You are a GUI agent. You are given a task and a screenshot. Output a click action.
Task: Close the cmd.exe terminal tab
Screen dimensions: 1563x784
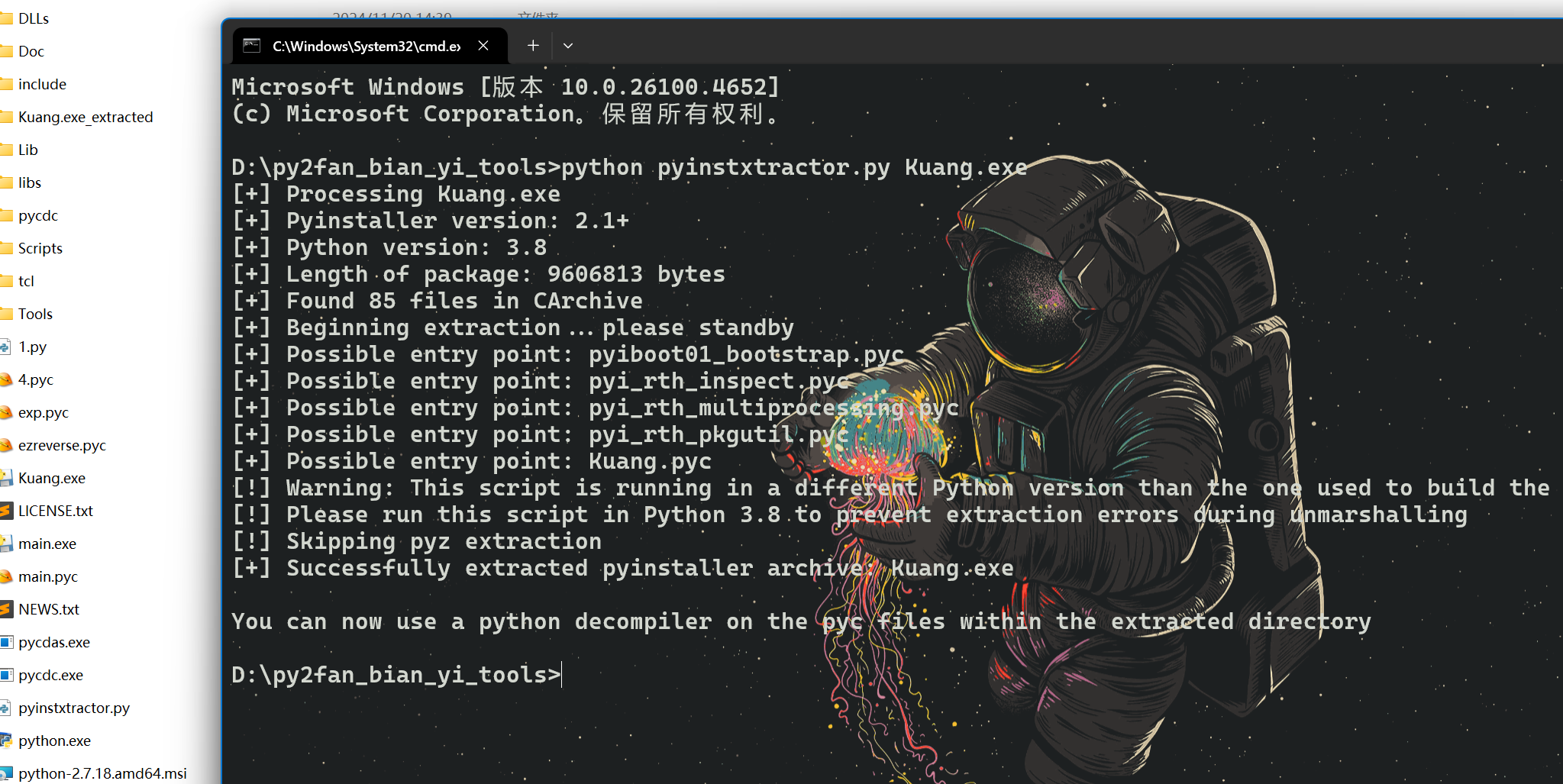point(483,46)
